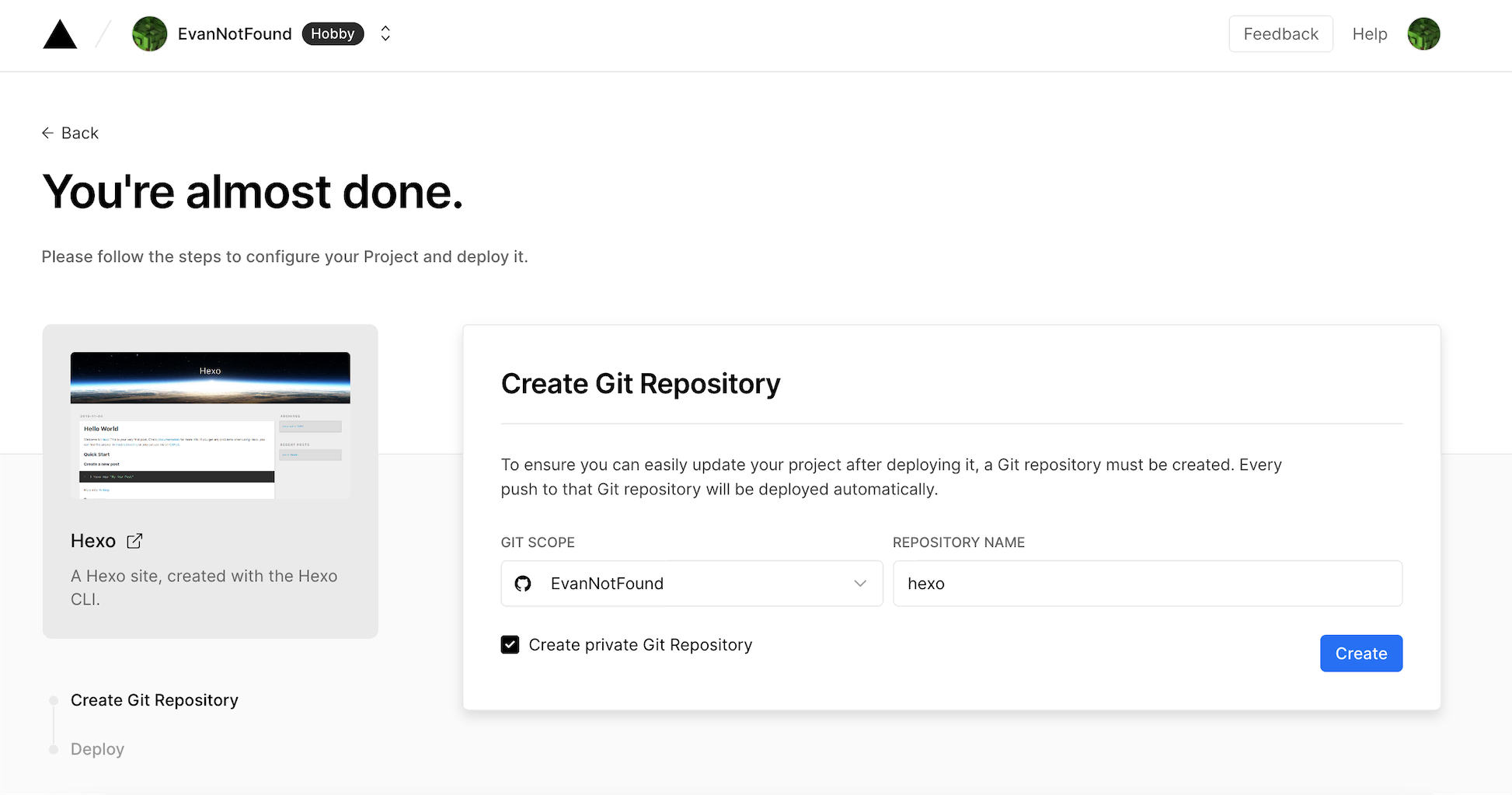Click the Hobby plan badge
The height and width of the screenshot is (795, 1512).
point(333,33)
